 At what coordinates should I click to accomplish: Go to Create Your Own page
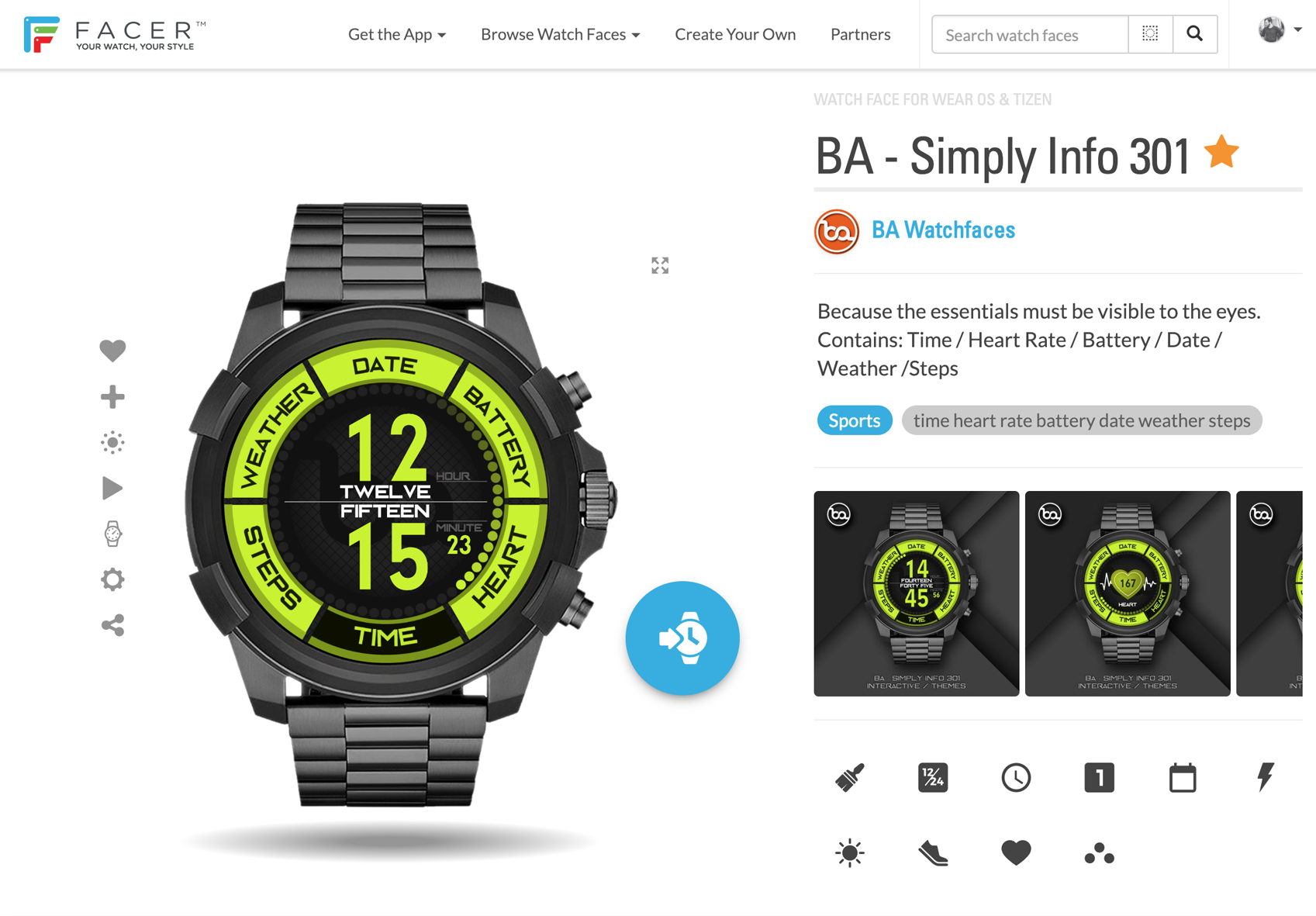tap(735, 34)
